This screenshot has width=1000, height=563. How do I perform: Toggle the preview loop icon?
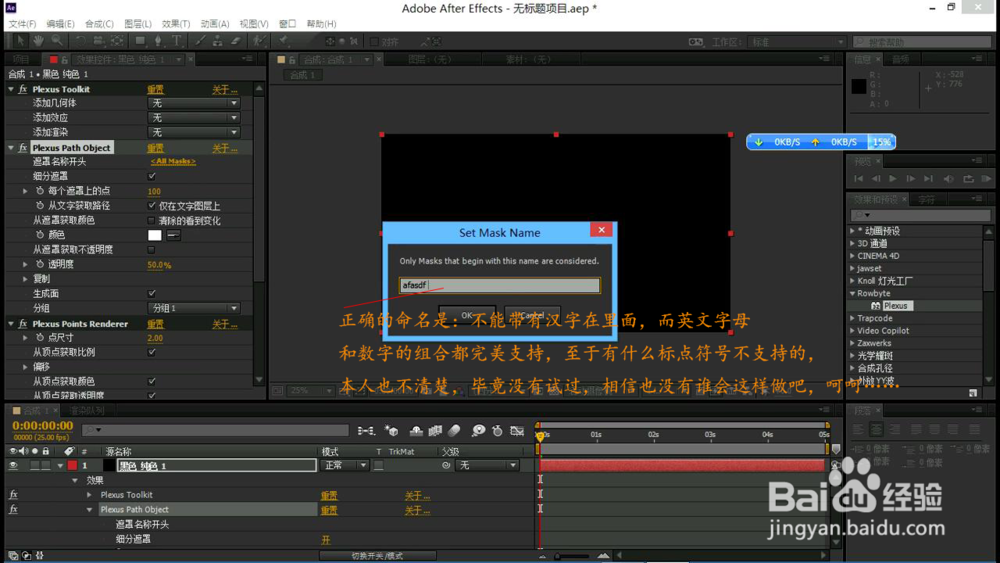pos(968,179)
